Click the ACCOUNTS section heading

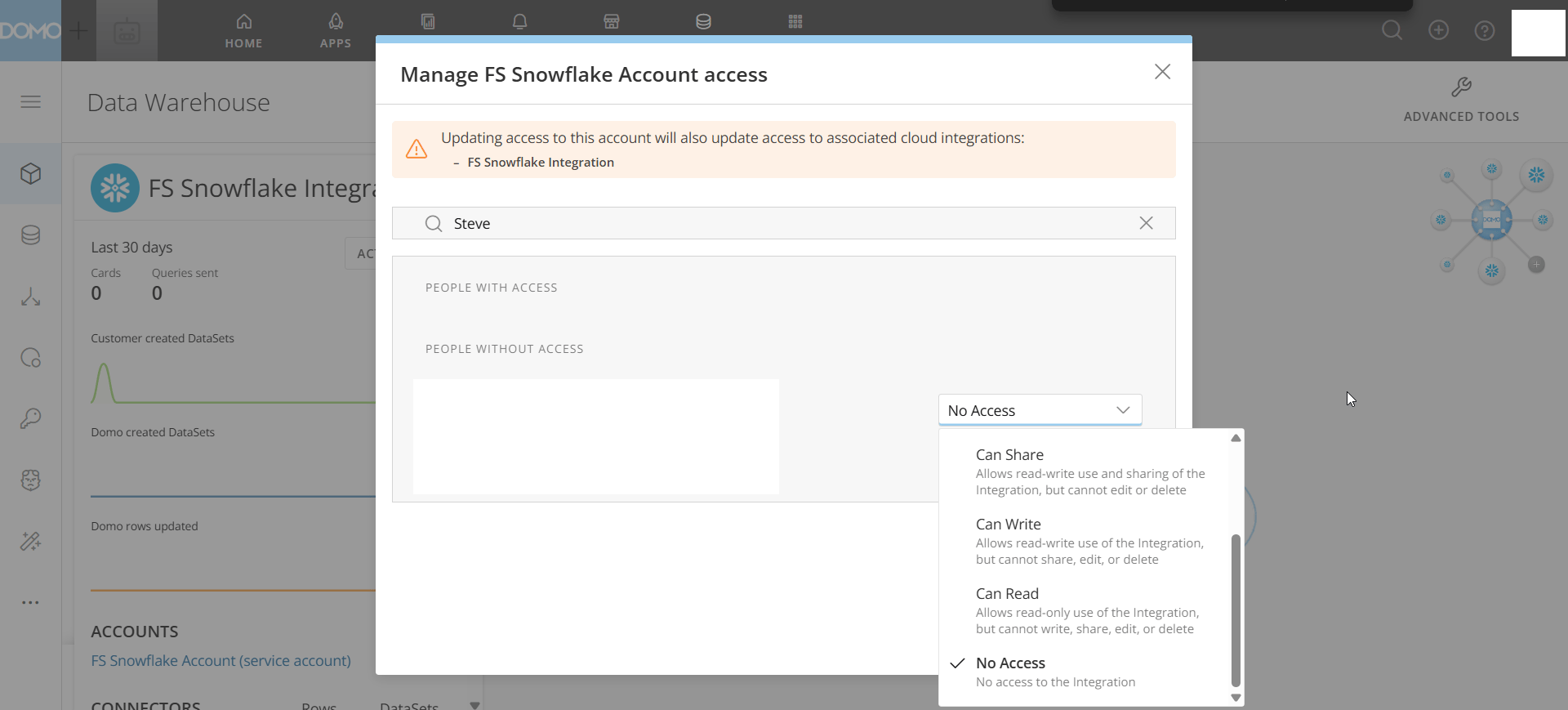click(135, 632)
